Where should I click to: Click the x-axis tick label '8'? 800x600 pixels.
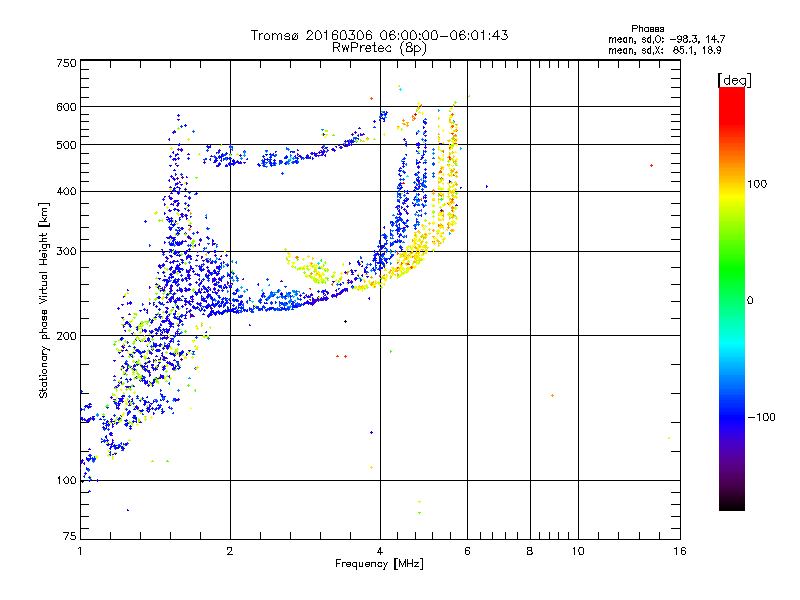tap(530, 551)
